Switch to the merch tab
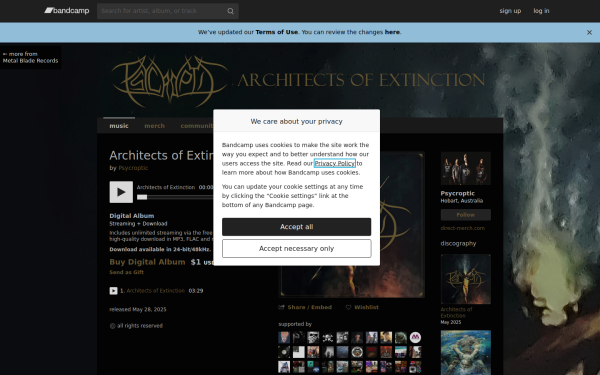 pyautogui.click(x=155, y=126)
